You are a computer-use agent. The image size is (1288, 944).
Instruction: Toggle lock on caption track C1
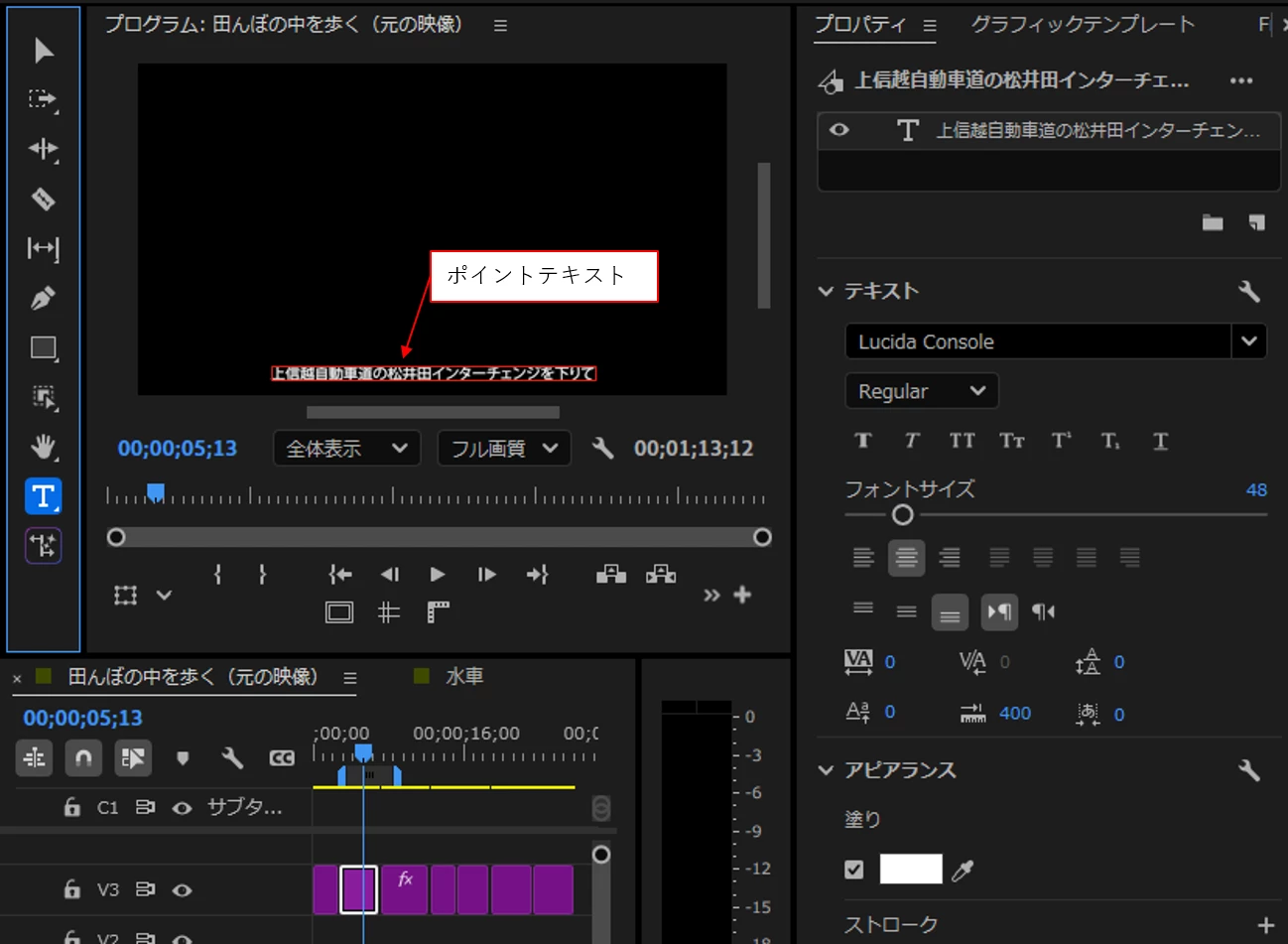point(71,807)
